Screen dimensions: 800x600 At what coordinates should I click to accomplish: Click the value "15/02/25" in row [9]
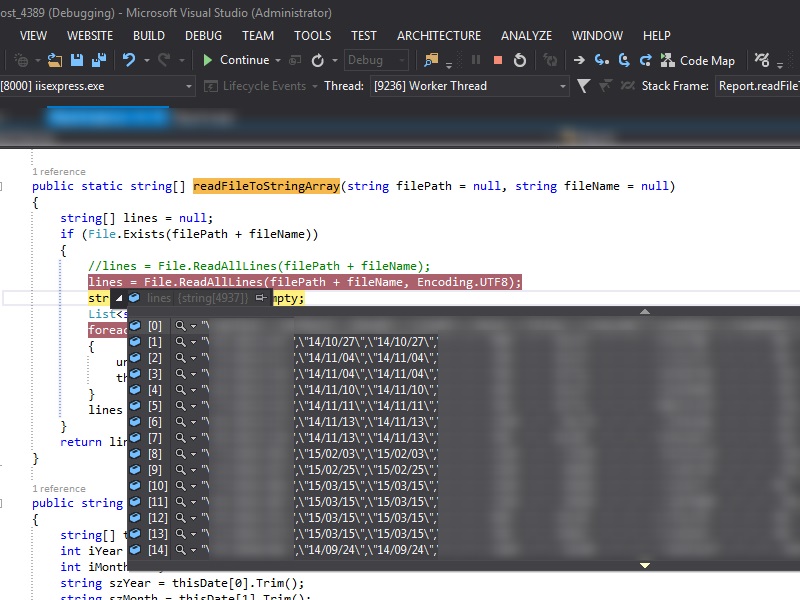[331, 470]
